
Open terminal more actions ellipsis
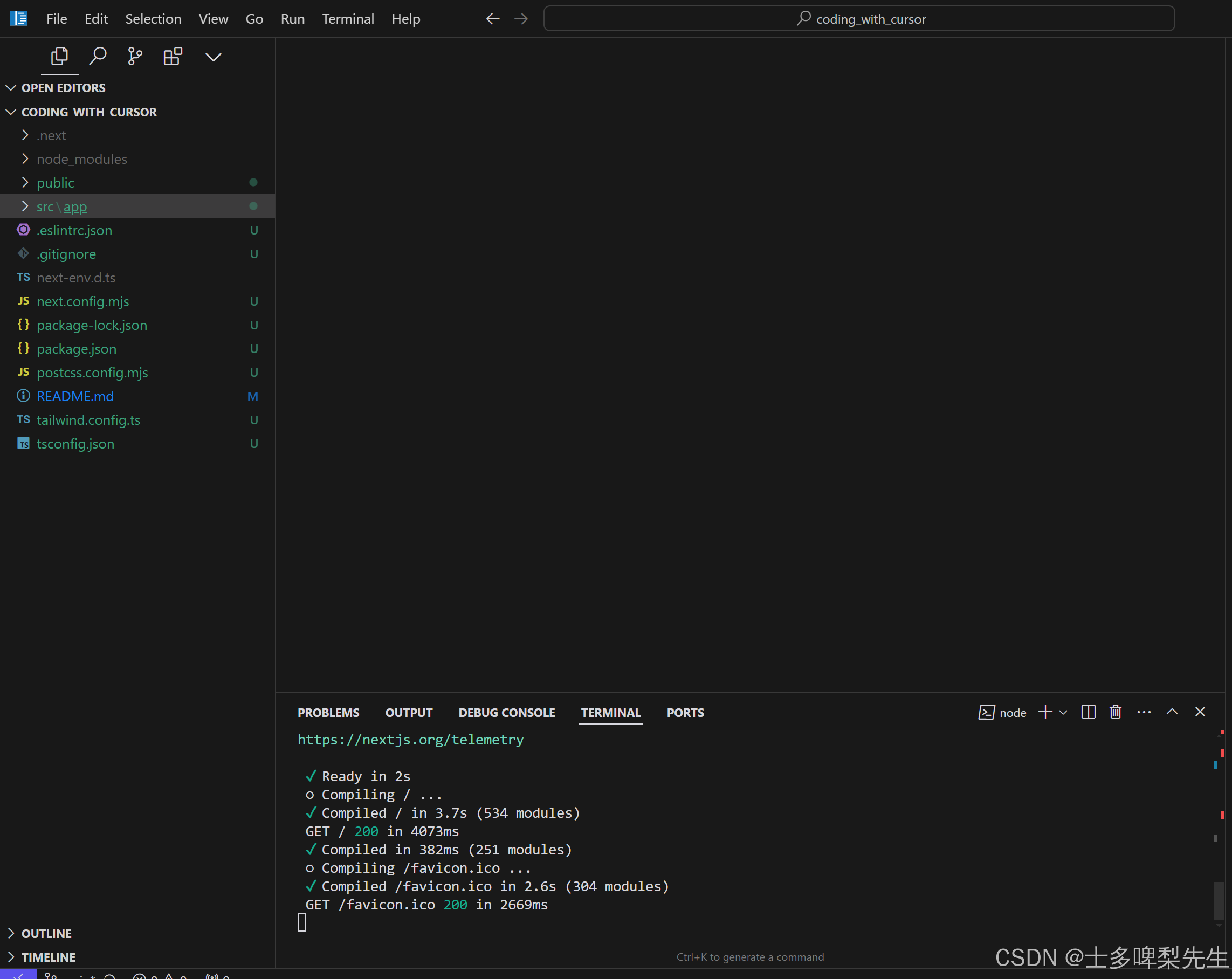click(1144, 712)
